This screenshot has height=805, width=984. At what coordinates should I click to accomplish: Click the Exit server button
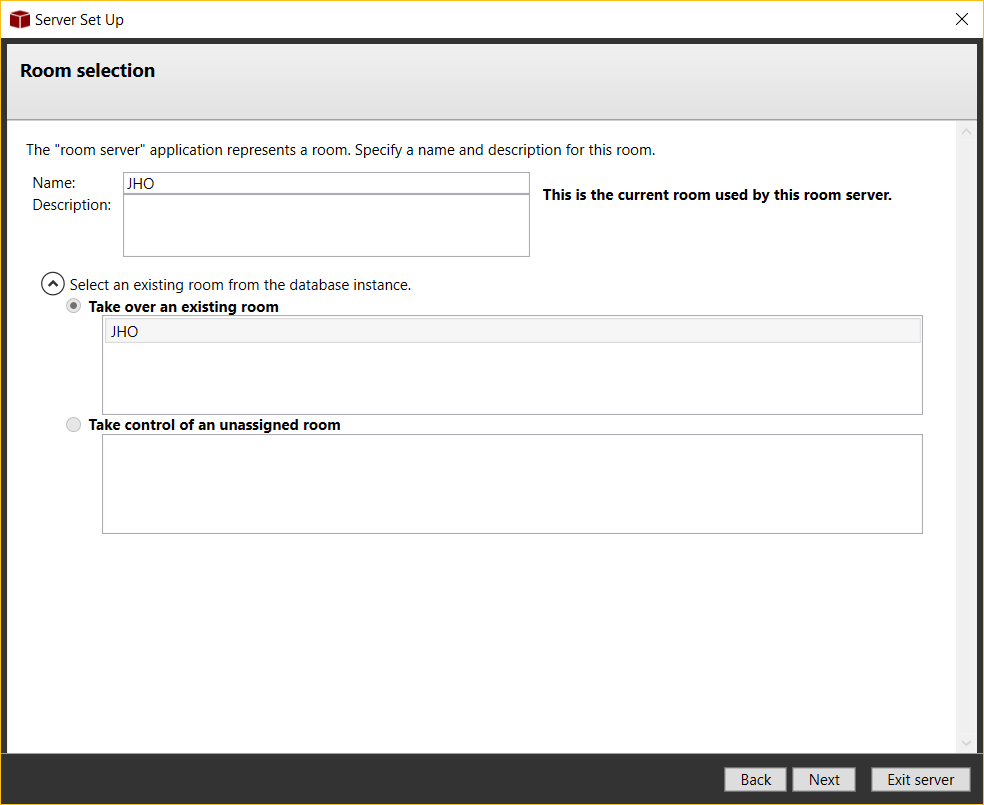[920, 780]
